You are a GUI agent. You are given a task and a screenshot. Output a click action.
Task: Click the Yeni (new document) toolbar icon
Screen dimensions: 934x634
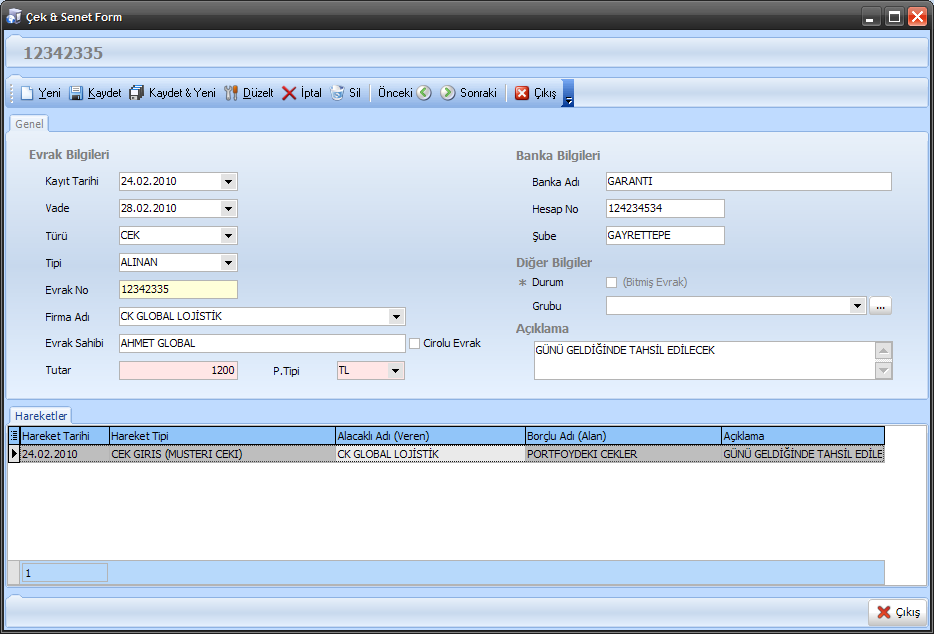coord(27,93)
